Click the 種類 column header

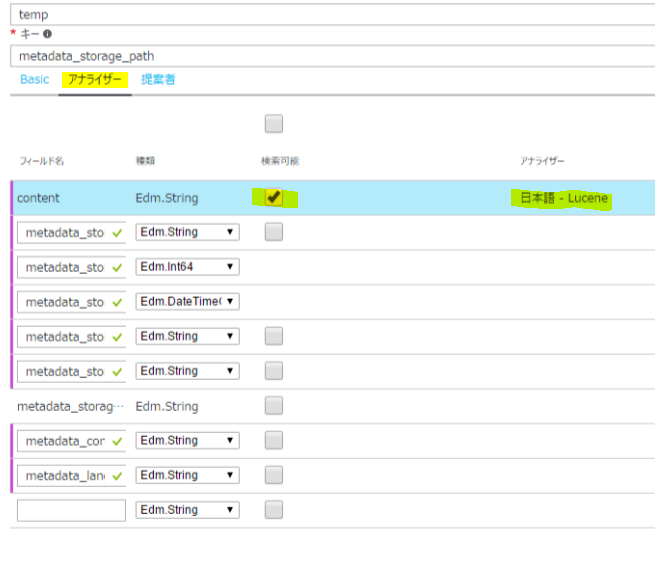point(145,161)
